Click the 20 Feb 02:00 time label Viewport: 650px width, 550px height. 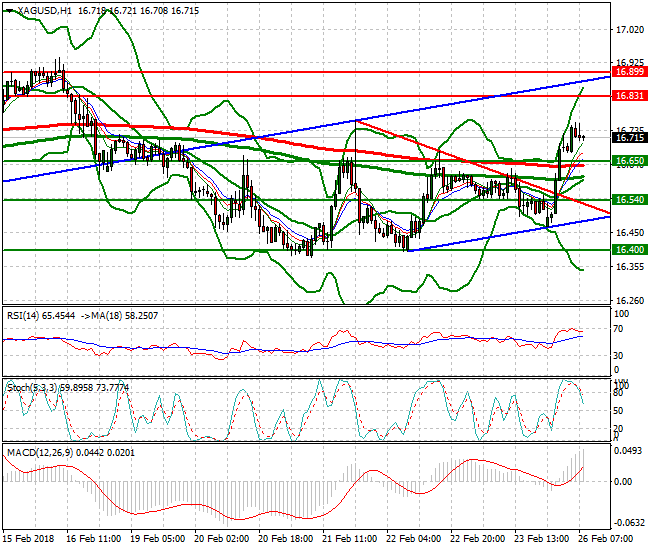(x=222, y=539)
